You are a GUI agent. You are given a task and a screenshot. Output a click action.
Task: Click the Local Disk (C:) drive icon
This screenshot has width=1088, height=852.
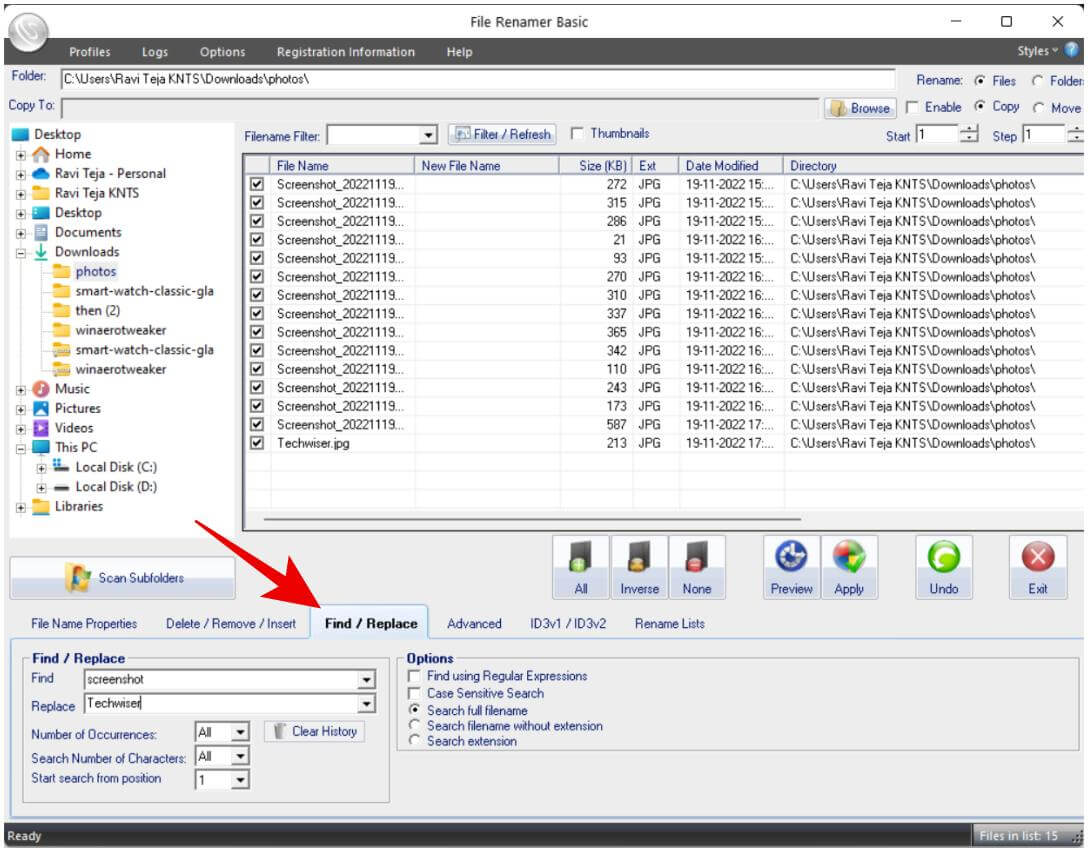pyautogui.click(x=61, y=466)
